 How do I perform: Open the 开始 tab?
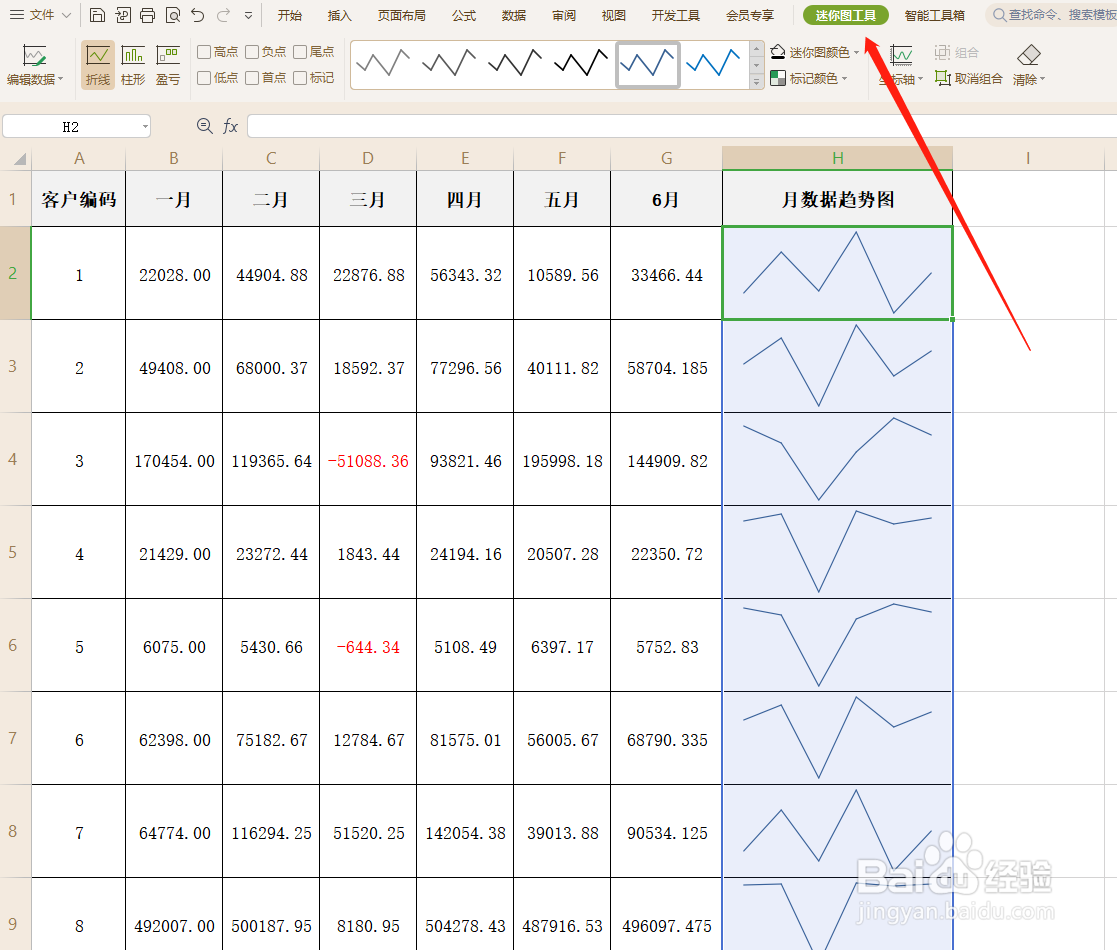coord(290,15)
